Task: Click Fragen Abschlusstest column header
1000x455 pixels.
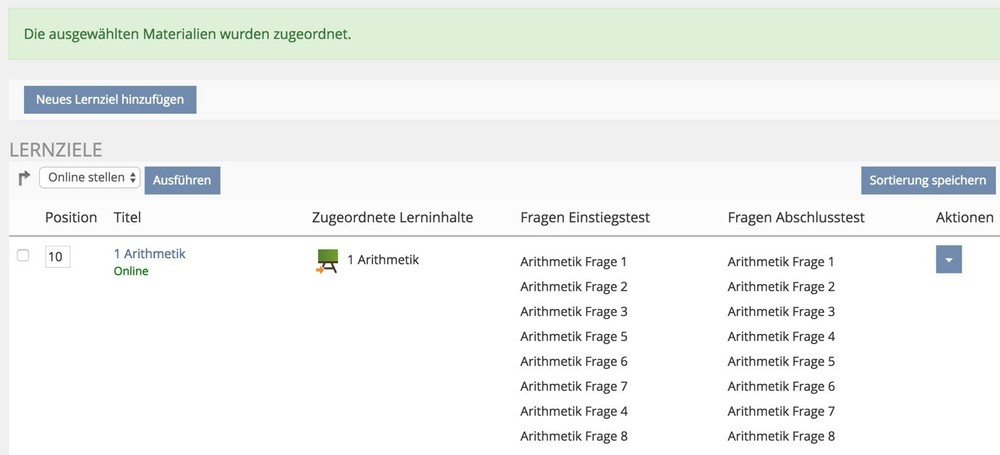Action: tap(796, 217)
